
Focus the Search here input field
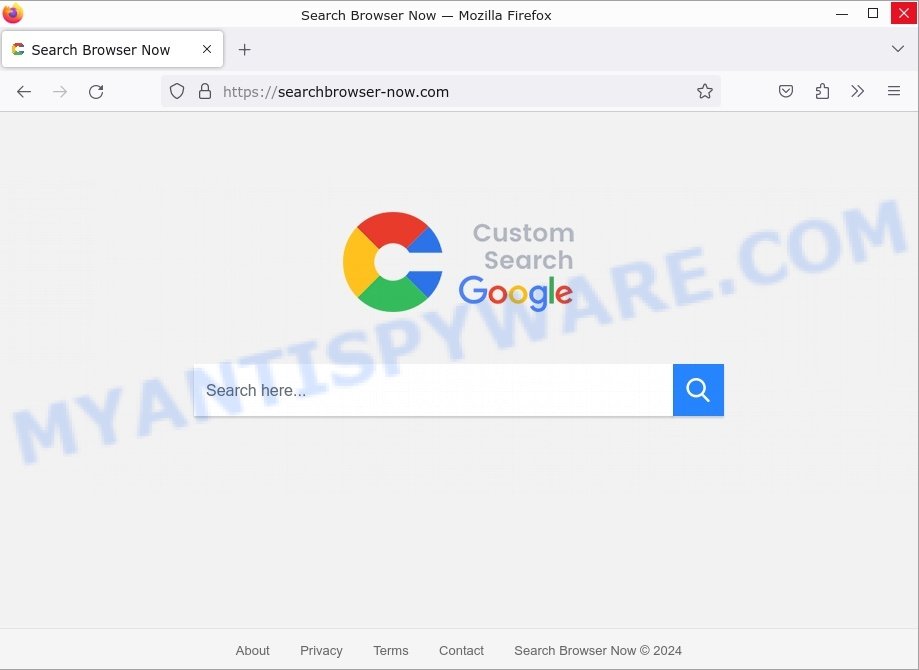click(x=433, y=390)
